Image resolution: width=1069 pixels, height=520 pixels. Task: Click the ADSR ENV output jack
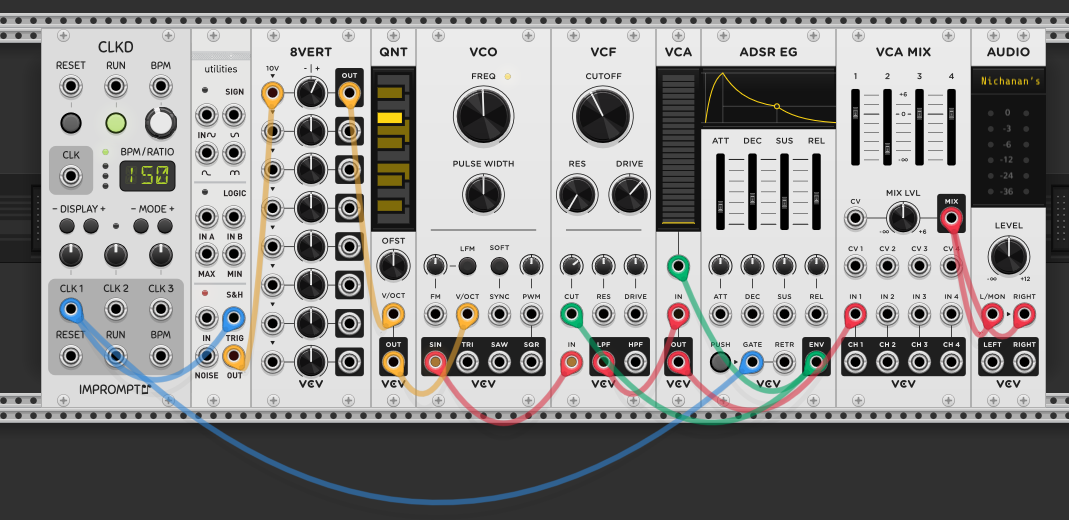point(816,362)
